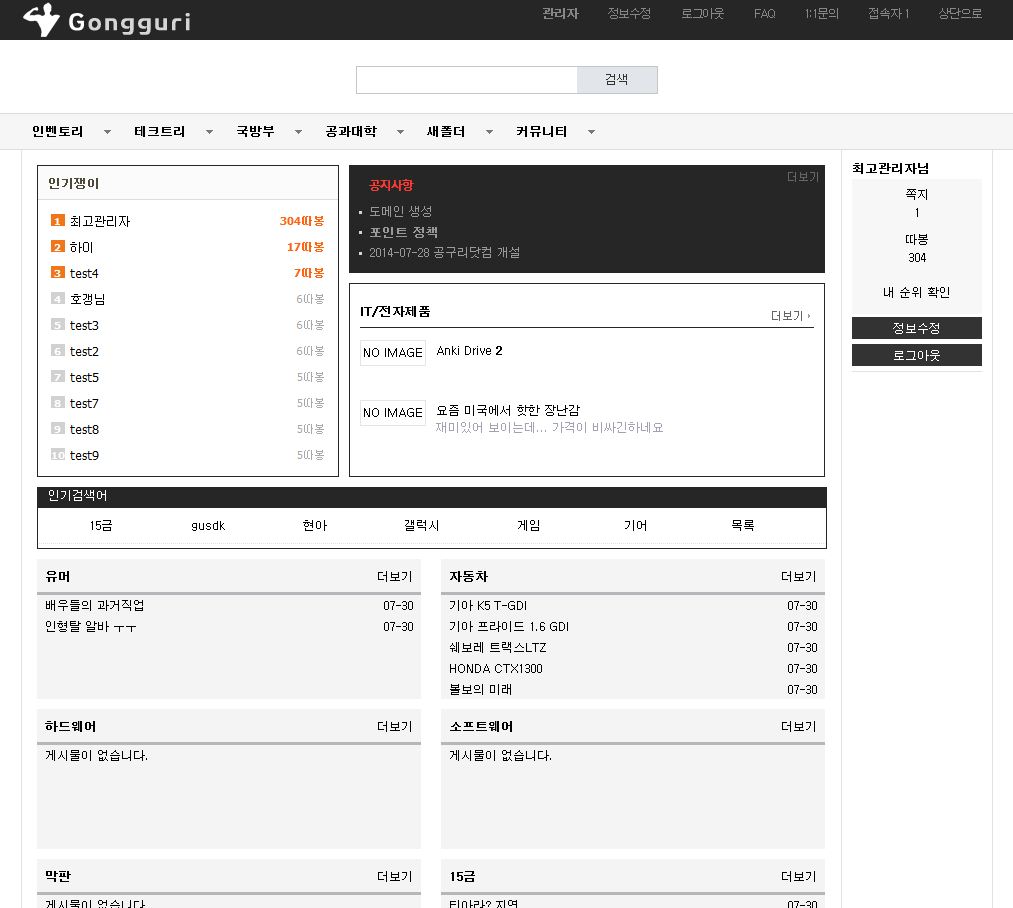Image resolution: width=1013 pixels, height=908 pixels.
Task: Click rank 1 badge next to 최고관리자
Action: click(58, 221)
